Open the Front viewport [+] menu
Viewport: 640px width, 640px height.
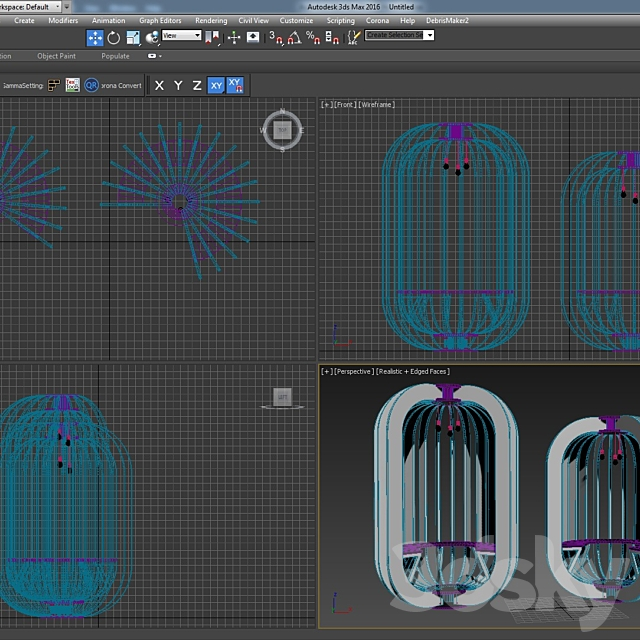(x=327, y=104)
